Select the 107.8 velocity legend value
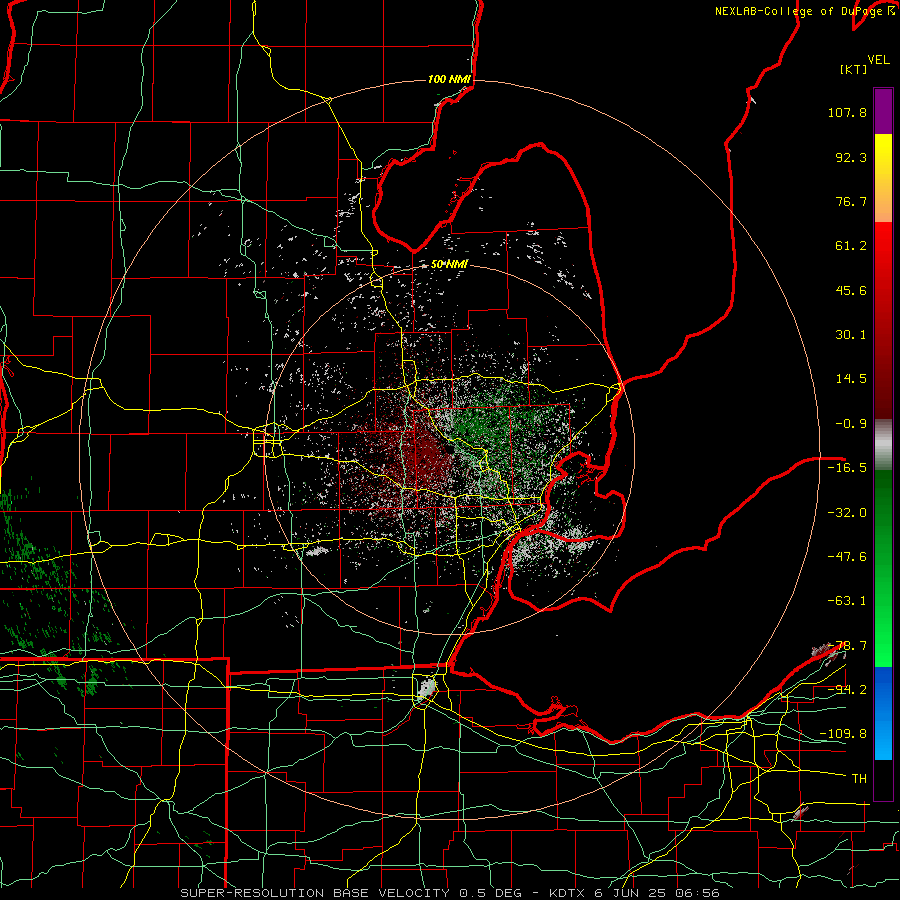This screenshot has height=900, width=900. click(847, 112)
